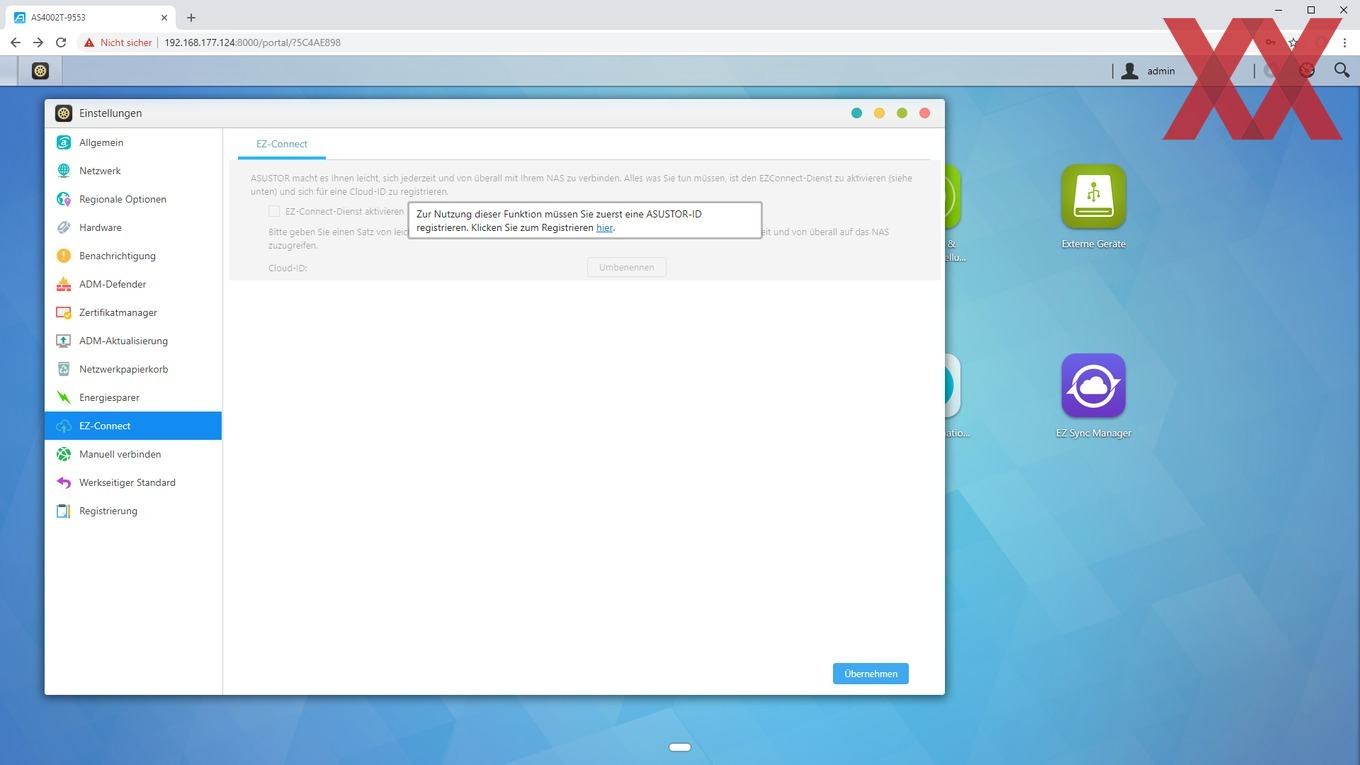Go to ADM-Defender settings
This screenshot has height=765, width=1360.
point(133,284)
